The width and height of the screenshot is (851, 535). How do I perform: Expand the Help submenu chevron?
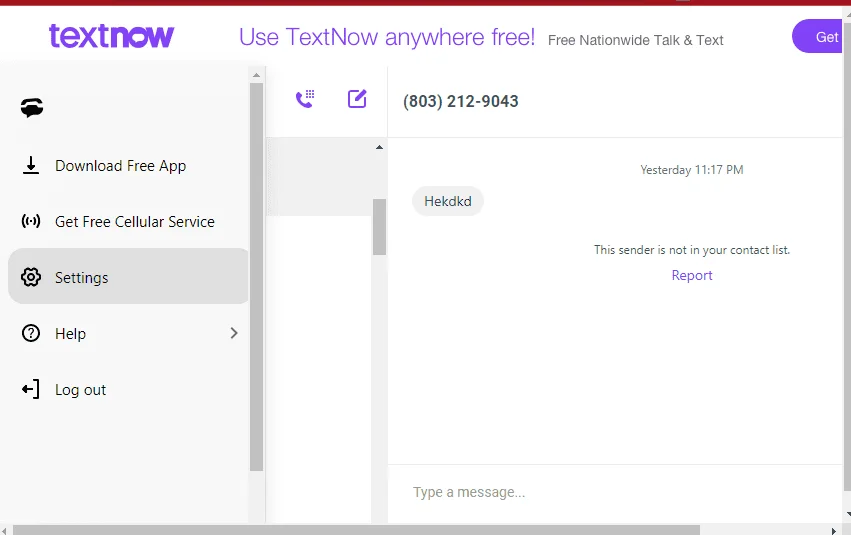[234, 333]
